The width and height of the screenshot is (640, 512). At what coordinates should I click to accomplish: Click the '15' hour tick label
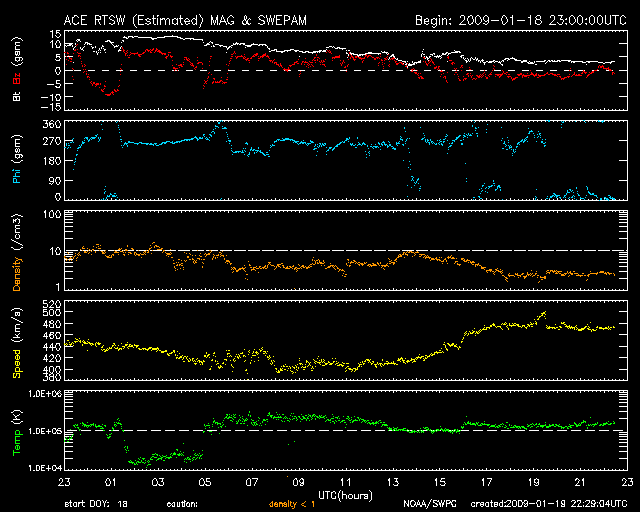pyautogui.click(x=440, y=482)
